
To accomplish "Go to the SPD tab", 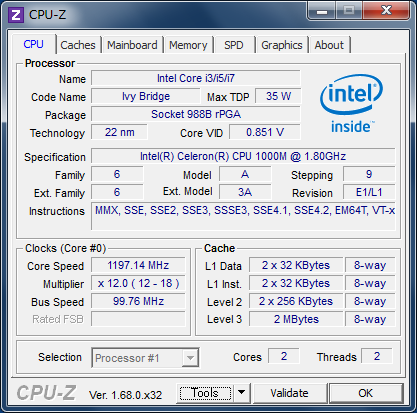I will coord(234,45).
